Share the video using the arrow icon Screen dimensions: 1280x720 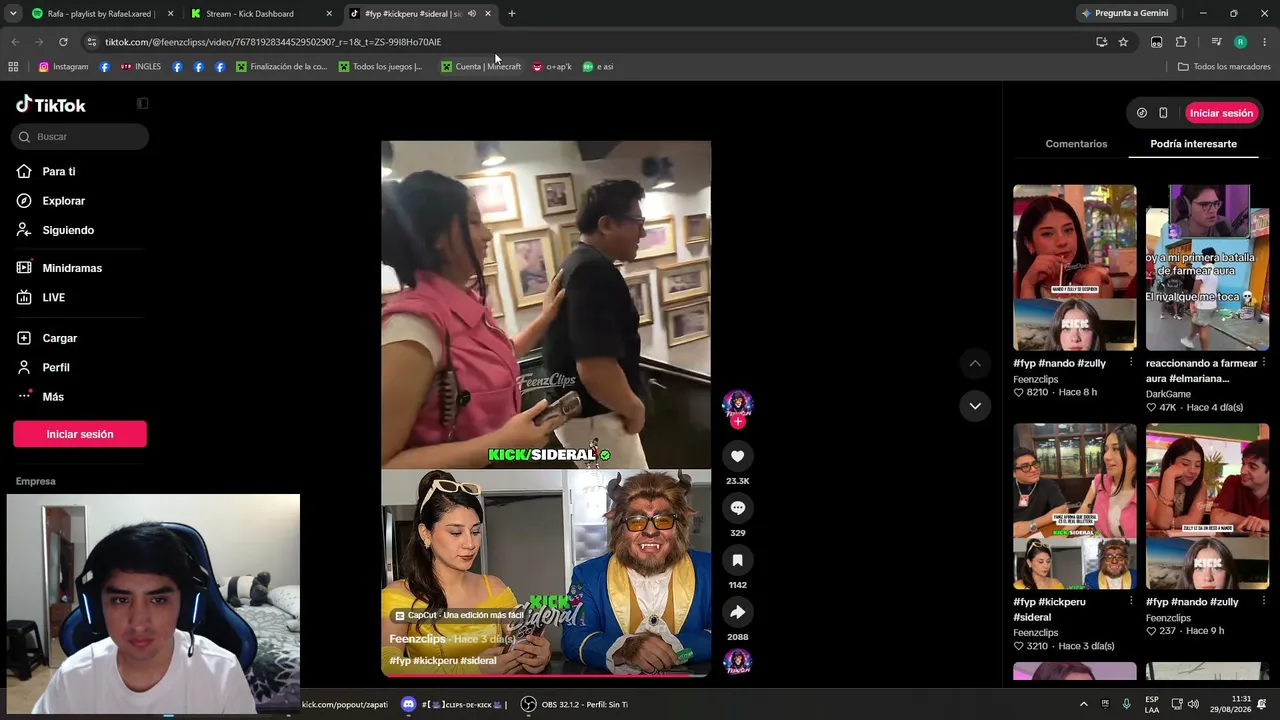(x=738, y=612)
